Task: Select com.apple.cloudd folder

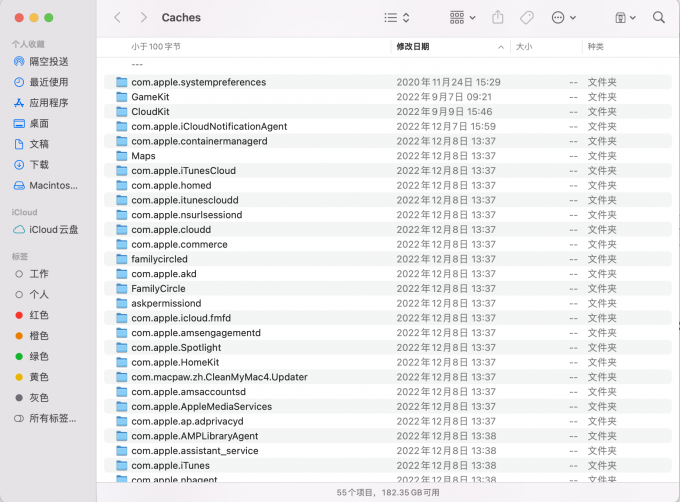Action: click(x=388, y=229)
